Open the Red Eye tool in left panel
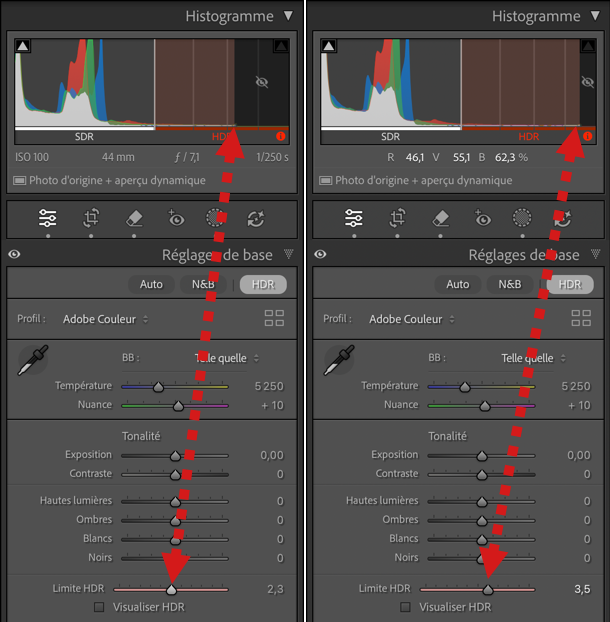610x622 pixels. click(176, 218)
